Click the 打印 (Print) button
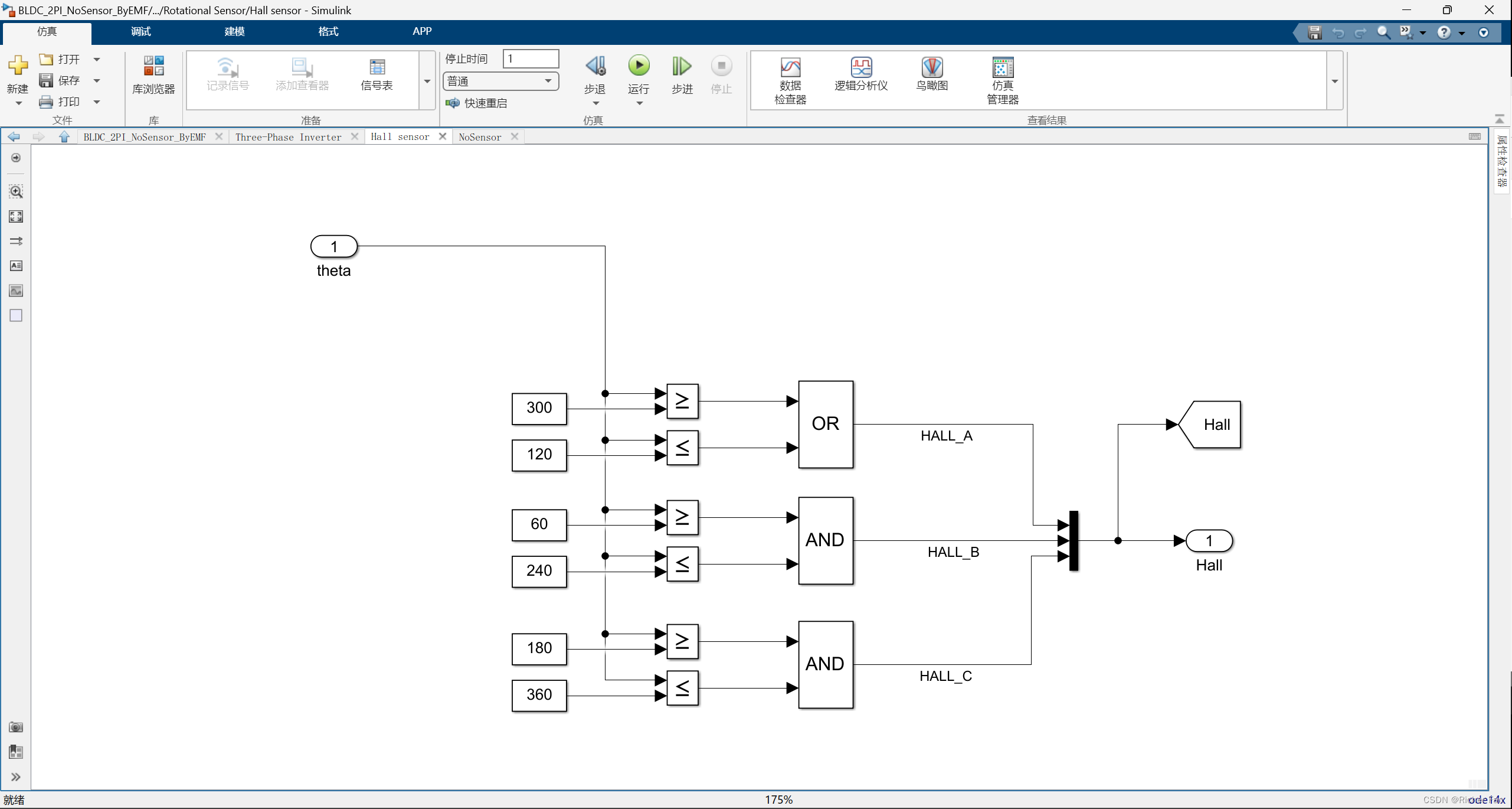This screenshot has height=809, width=1512. pyautogui.click(x=60, y=102)
